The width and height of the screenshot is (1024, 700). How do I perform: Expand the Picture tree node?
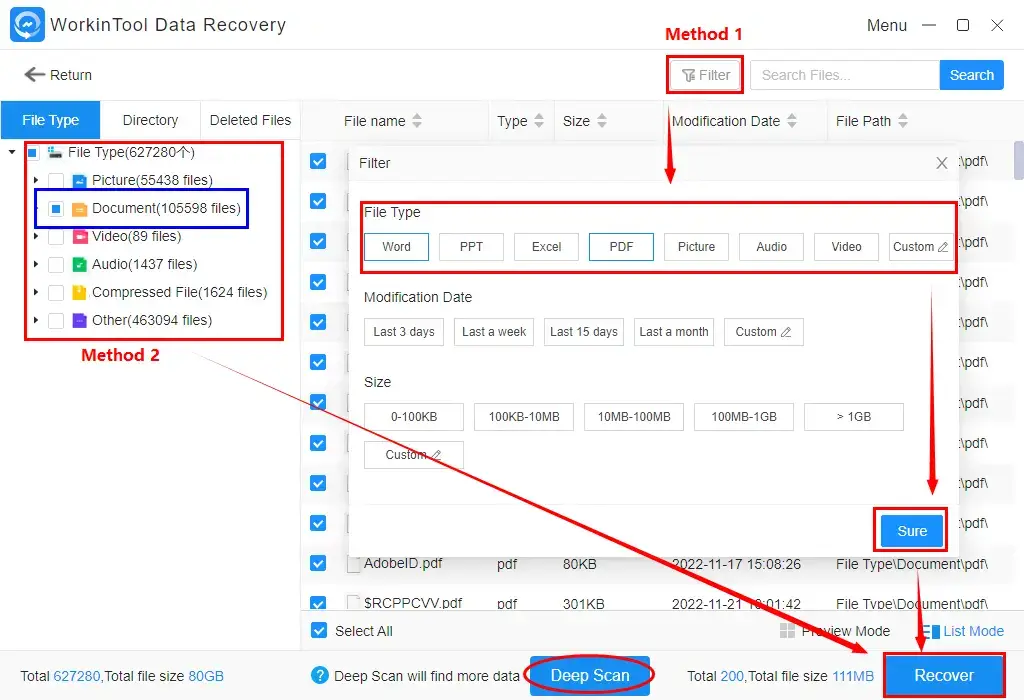36,180
